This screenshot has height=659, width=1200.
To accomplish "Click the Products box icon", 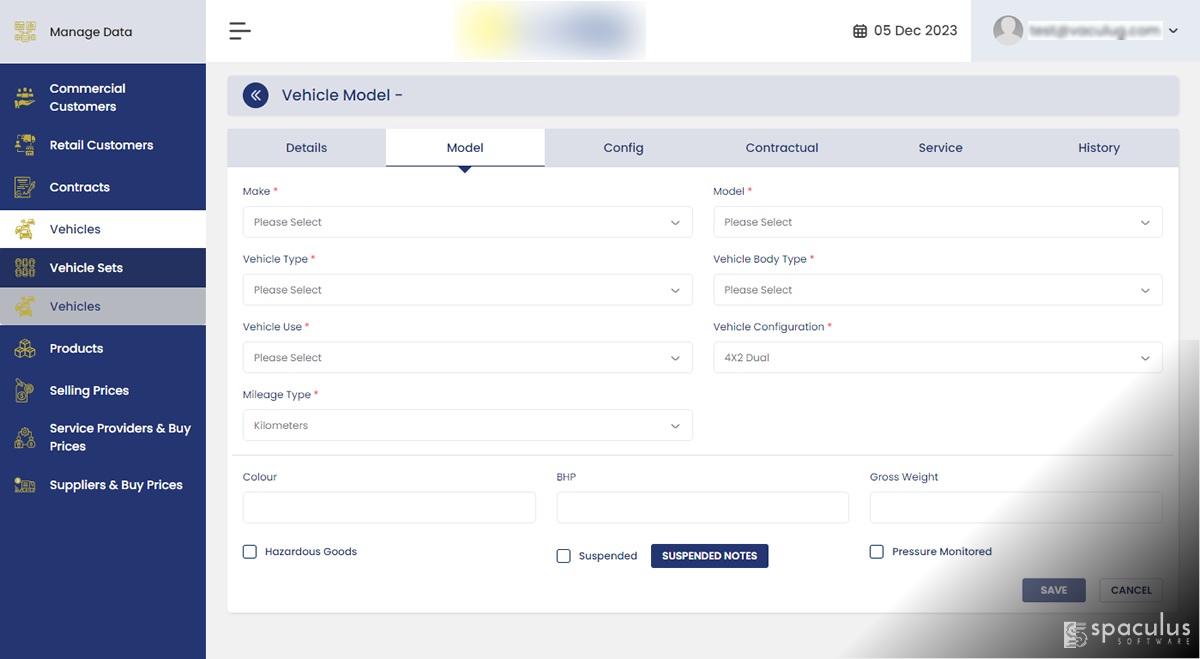I will pyautogui.click(x=25, y=349).
